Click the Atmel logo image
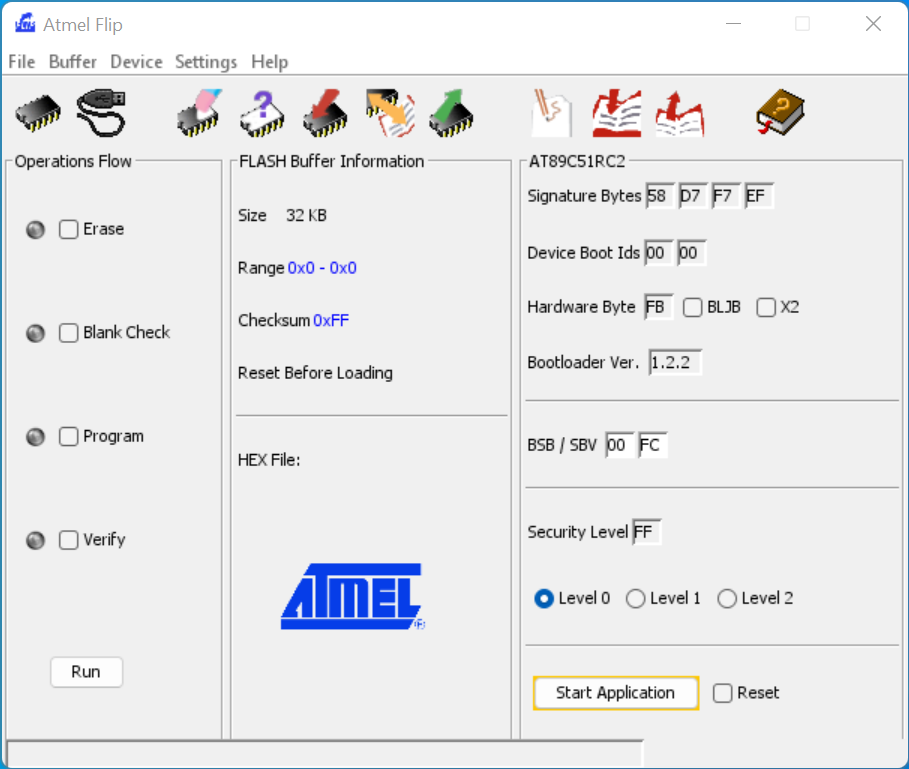This screenshot has width=909, height=769. (353, 596)
